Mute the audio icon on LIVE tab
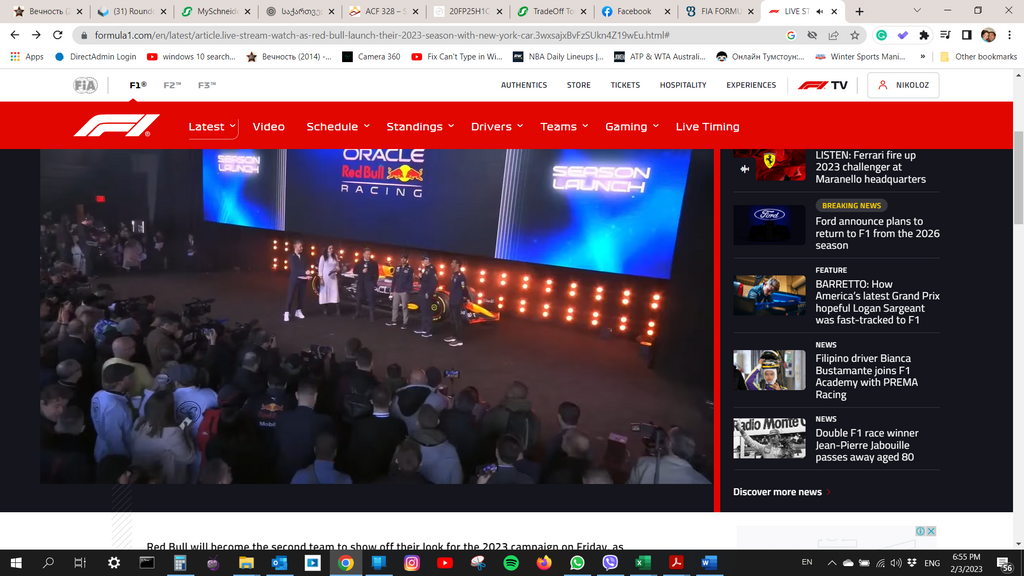 pos(820,11)
